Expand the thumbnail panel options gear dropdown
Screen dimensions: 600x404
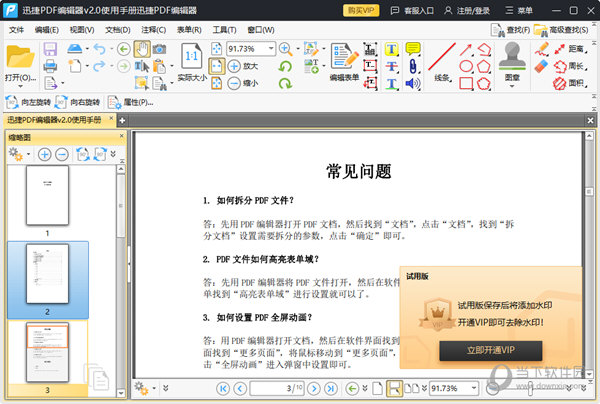pyautogui.click(x=28, y=154)
